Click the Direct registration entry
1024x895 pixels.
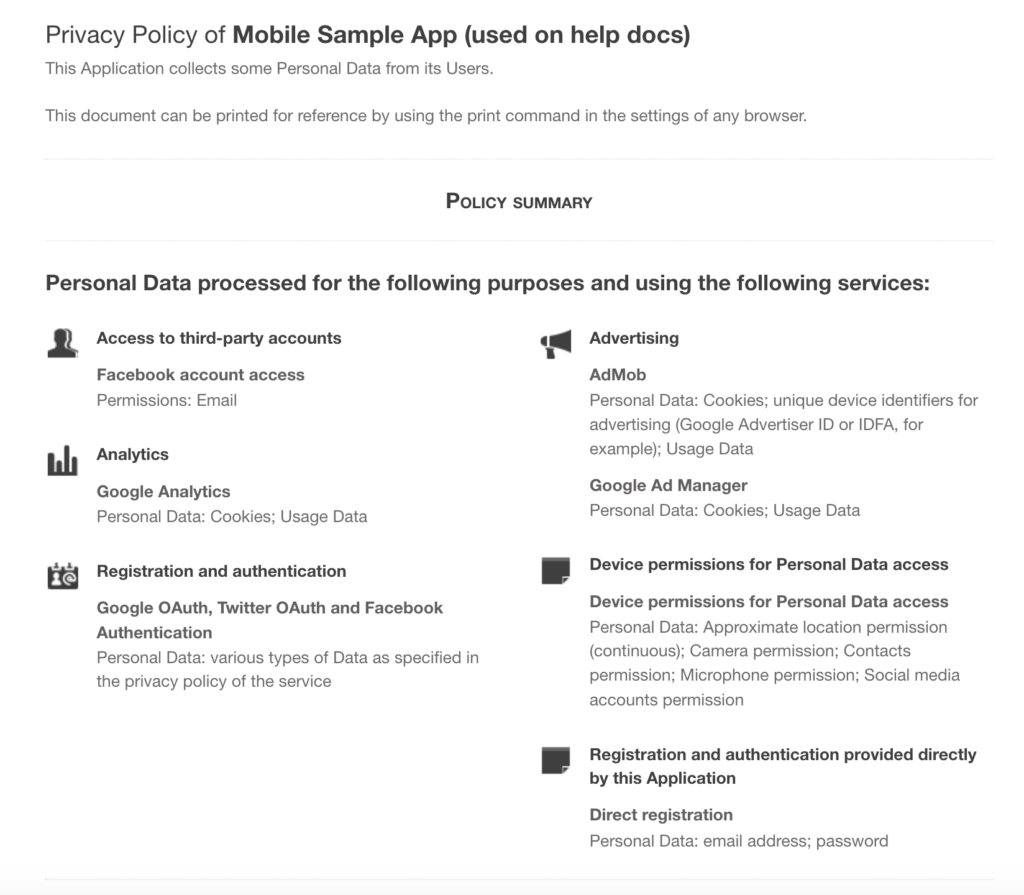661,815
